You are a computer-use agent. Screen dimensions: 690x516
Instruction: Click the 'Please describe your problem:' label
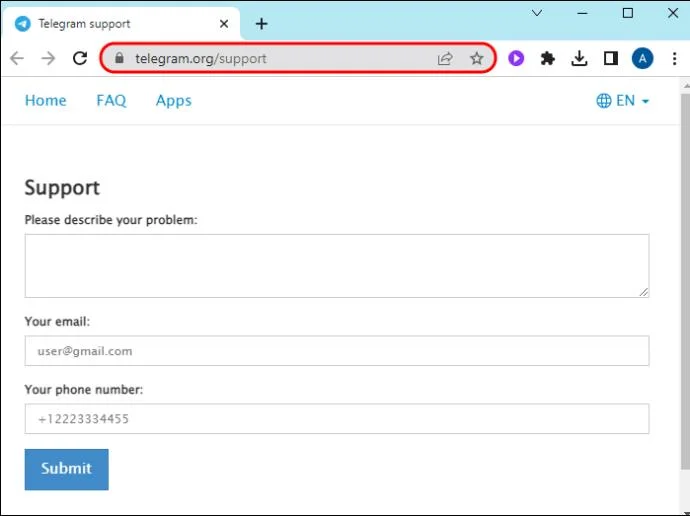(x=111, y=220)
